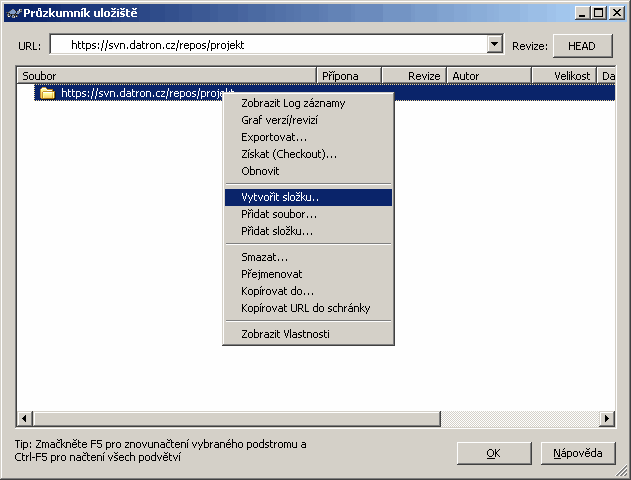
Task: Click 'Obnovit' to refresh the repository
Action: tap(260, 171)
